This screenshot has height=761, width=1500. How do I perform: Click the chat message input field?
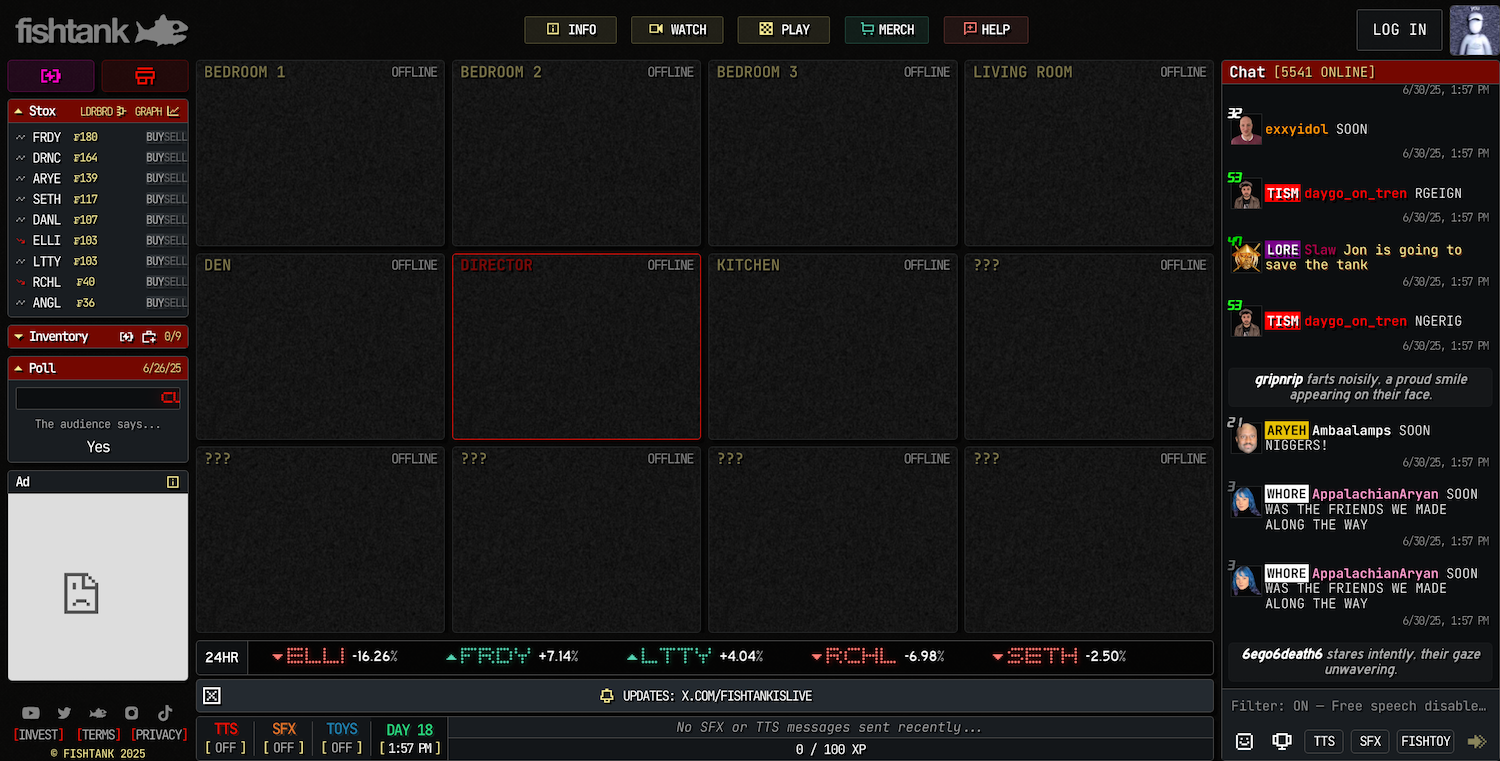(1360, 706)
